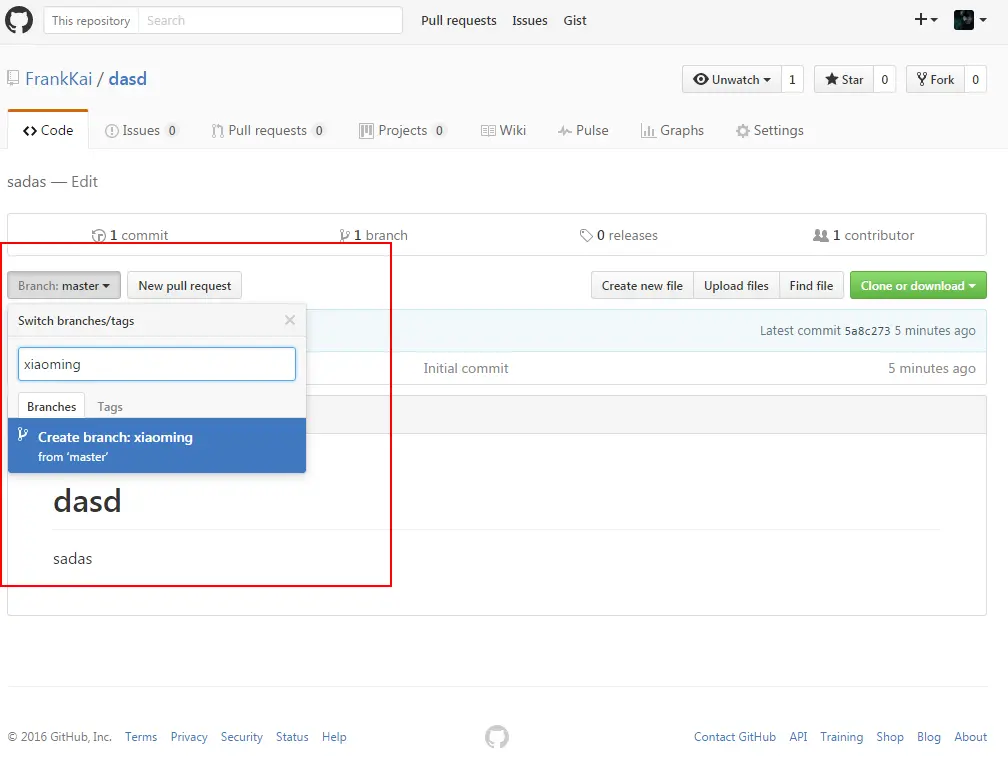Screen dimensions: 1008x764
Task: Open Training footer link
Action: [842, 737]
